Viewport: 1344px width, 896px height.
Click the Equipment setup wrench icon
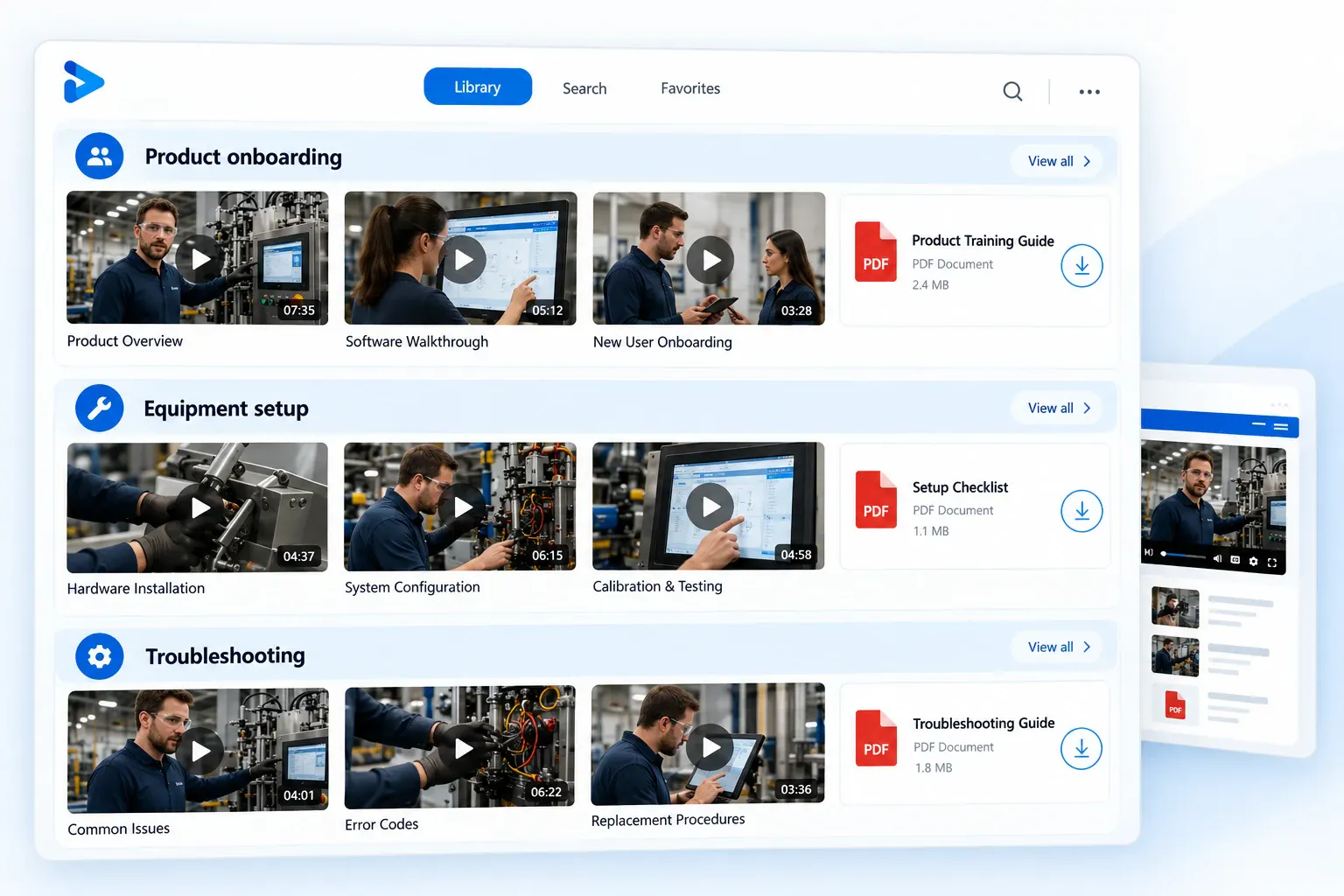pos(100,408)
